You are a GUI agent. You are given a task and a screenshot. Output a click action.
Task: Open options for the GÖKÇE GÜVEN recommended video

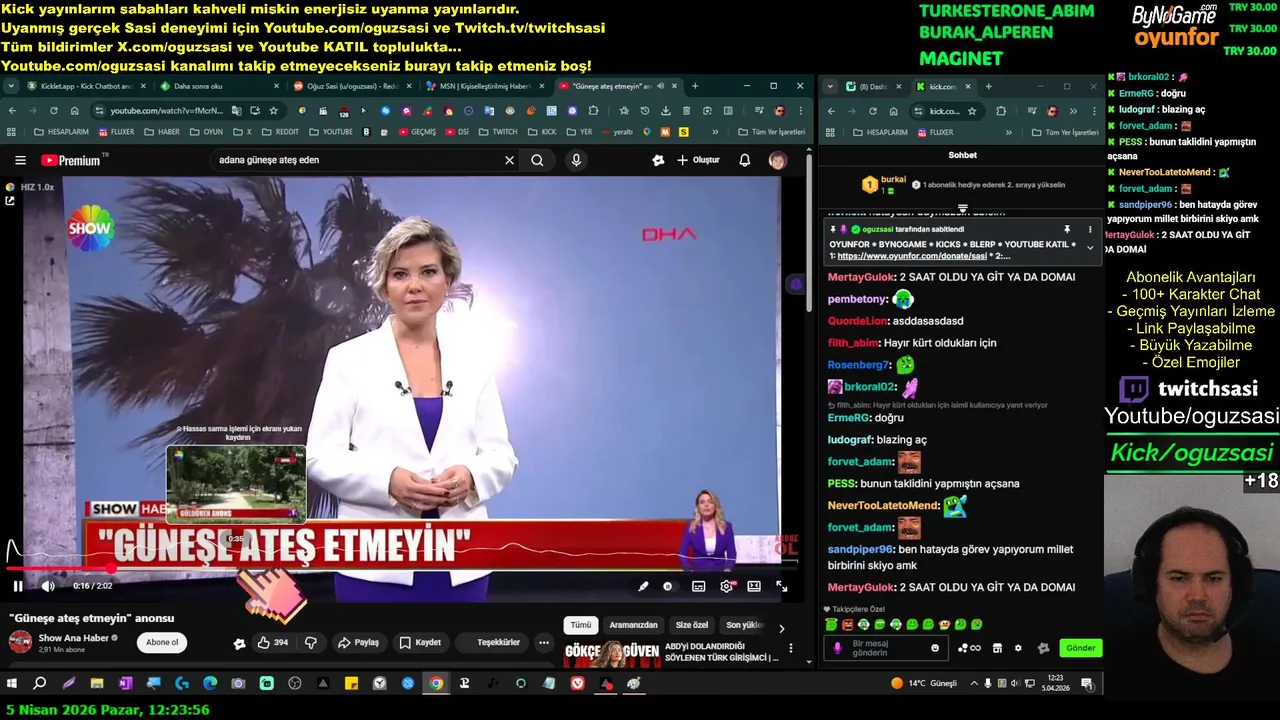tap(791, 648)
